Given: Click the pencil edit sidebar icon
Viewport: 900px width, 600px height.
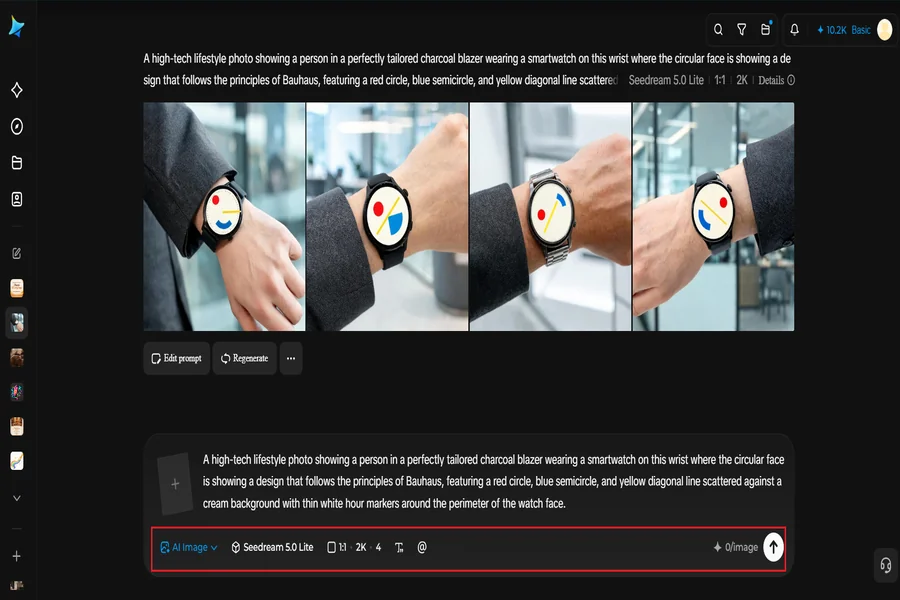Looking at the screenshot, I should (17, 253).
